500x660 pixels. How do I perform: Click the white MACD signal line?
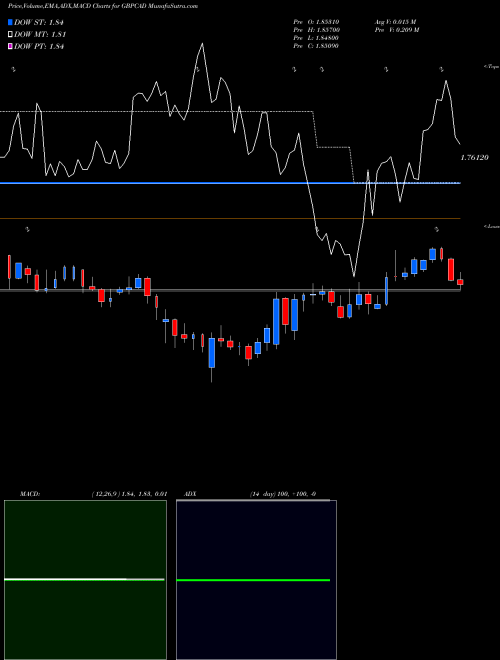tap(84, 580)
